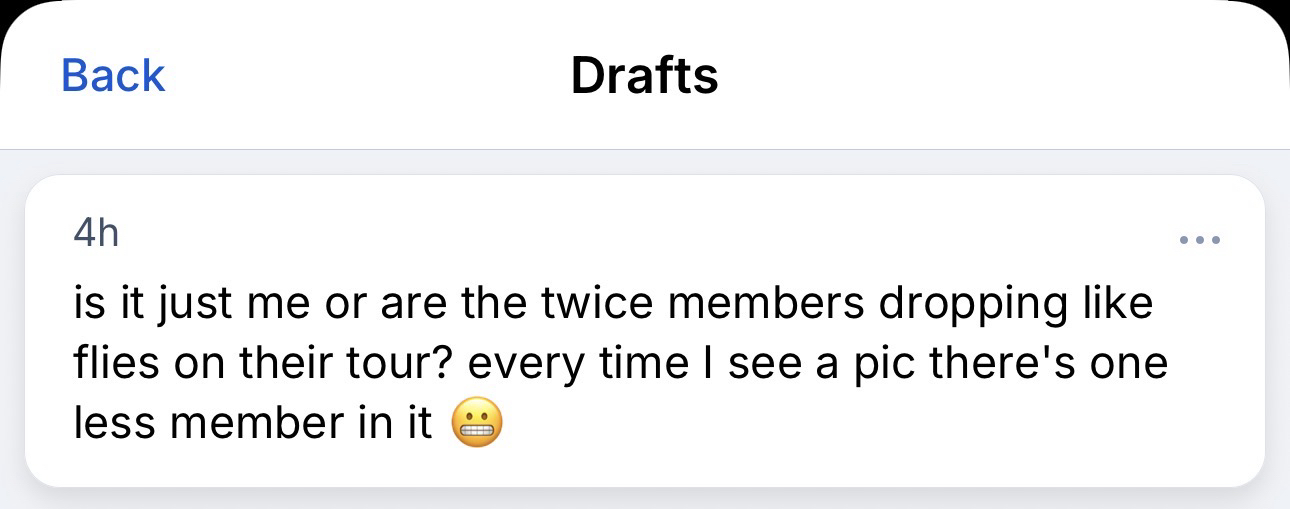Click the Drafts header title
The height and width of the screenshot is (509, 1290).
644,76
